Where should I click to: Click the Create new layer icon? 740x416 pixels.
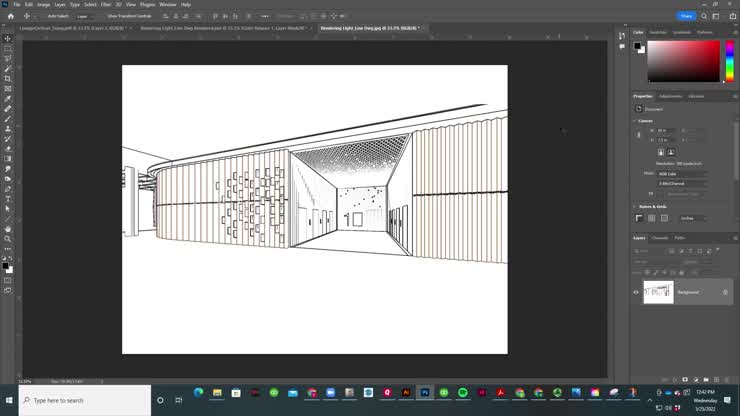[716, 380]
